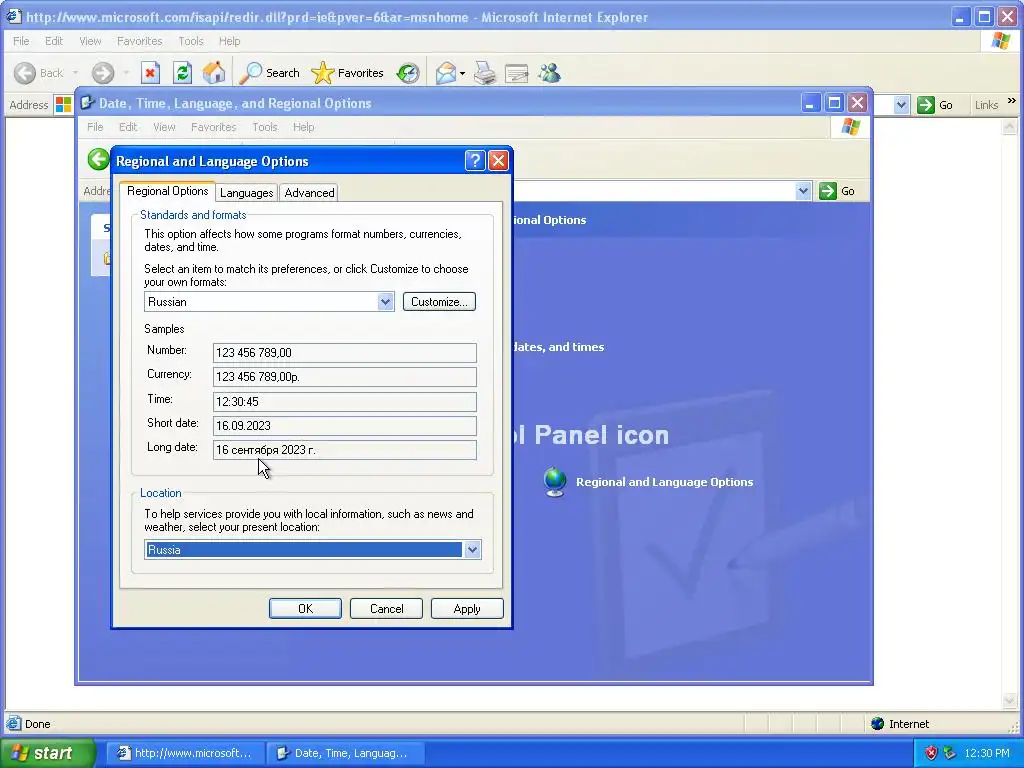1024x768 pixels.
Task: Switch to the Advanced tab
Action: coord(309,193)
